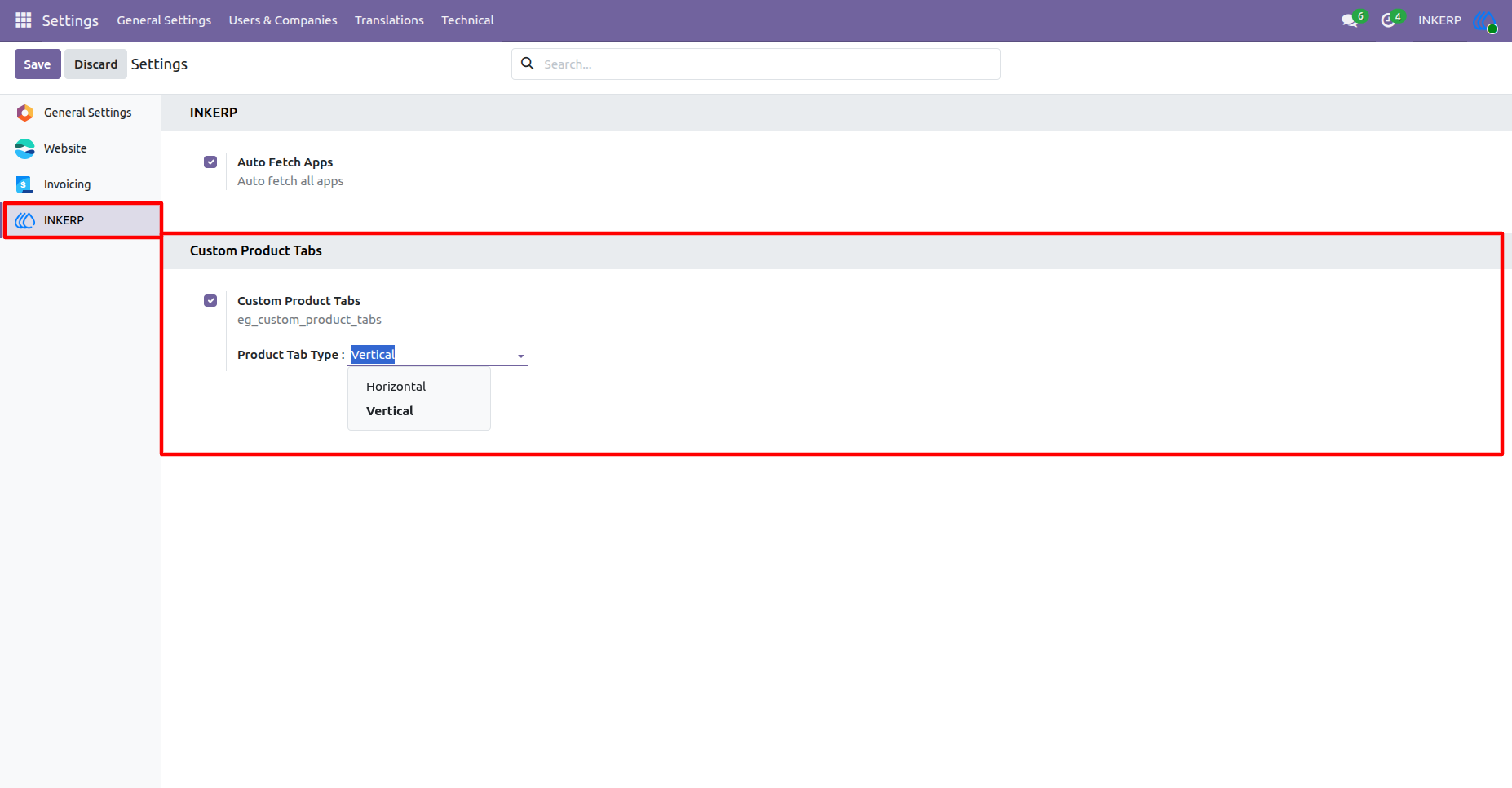
Task: Click the 'Product Tab Type :' label
Action: click(x=291, y=355)
